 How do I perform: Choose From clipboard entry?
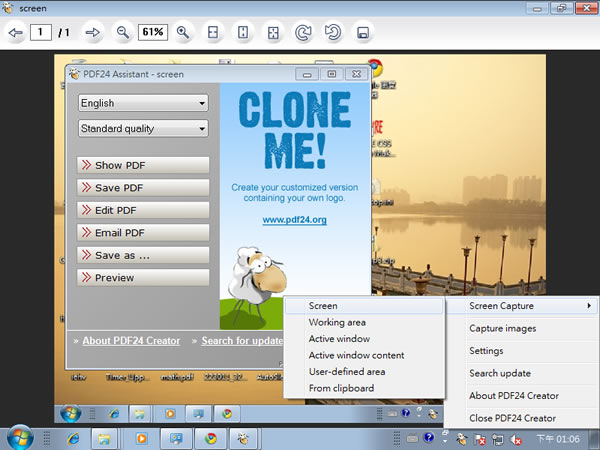pyautogui.click(x=364, y=388)
